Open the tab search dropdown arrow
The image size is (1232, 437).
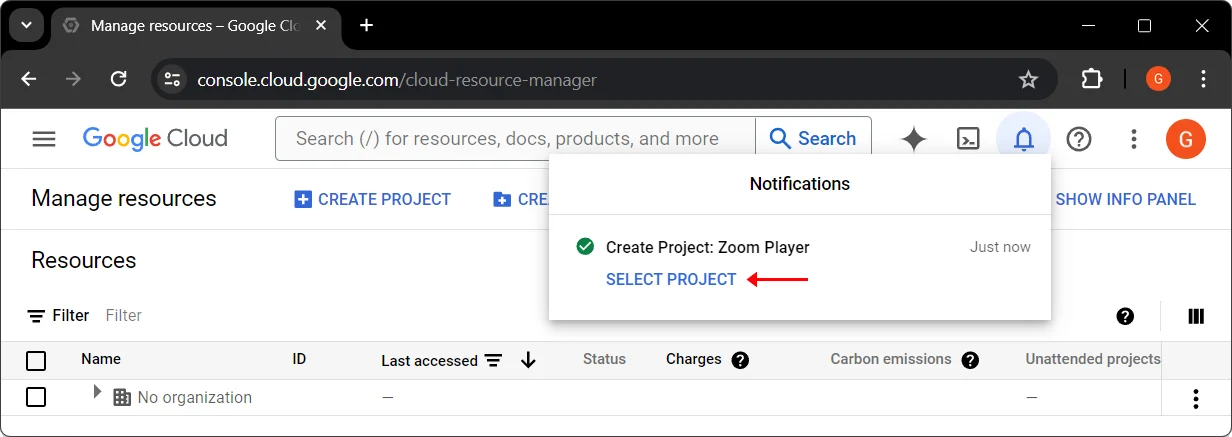point(26,25)
